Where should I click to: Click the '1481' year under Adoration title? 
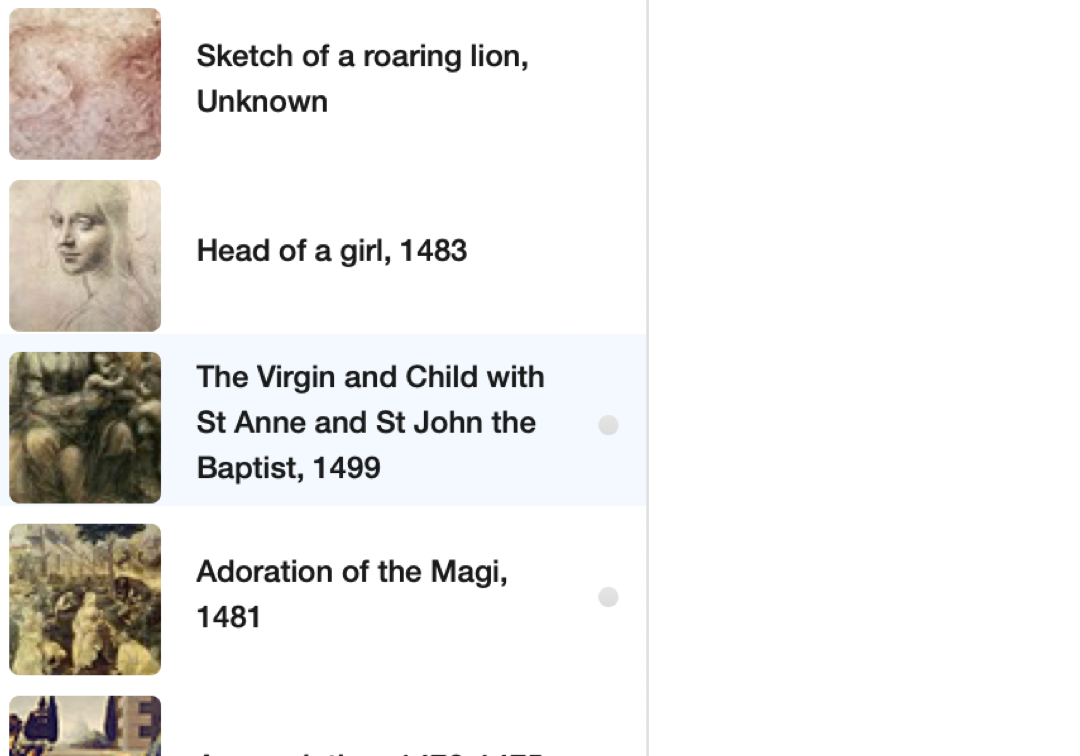pyautogui.click(x=228, y=617)
